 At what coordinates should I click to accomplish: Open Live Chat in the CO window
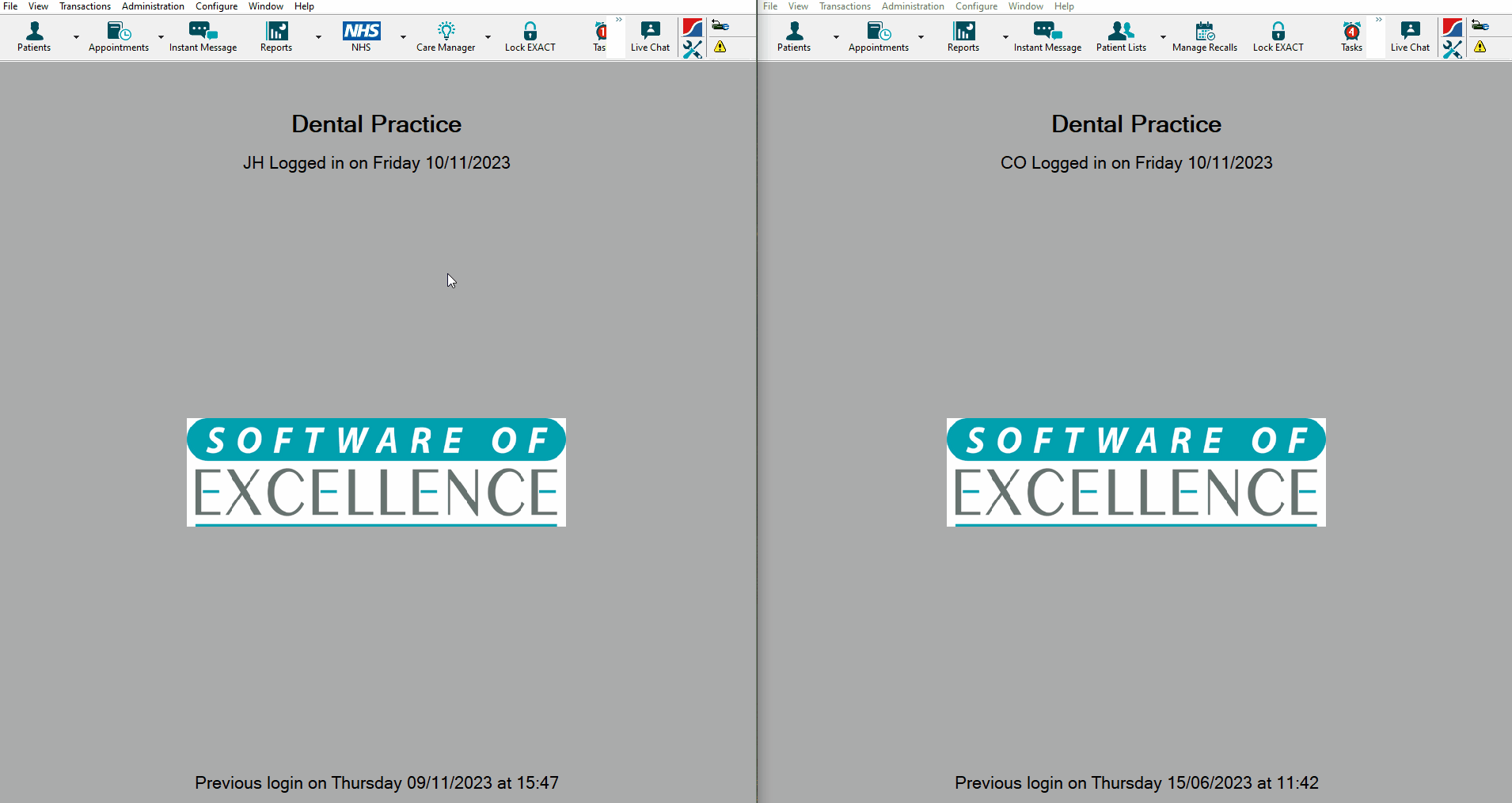pyautogui.click(x=1410, y=36)
